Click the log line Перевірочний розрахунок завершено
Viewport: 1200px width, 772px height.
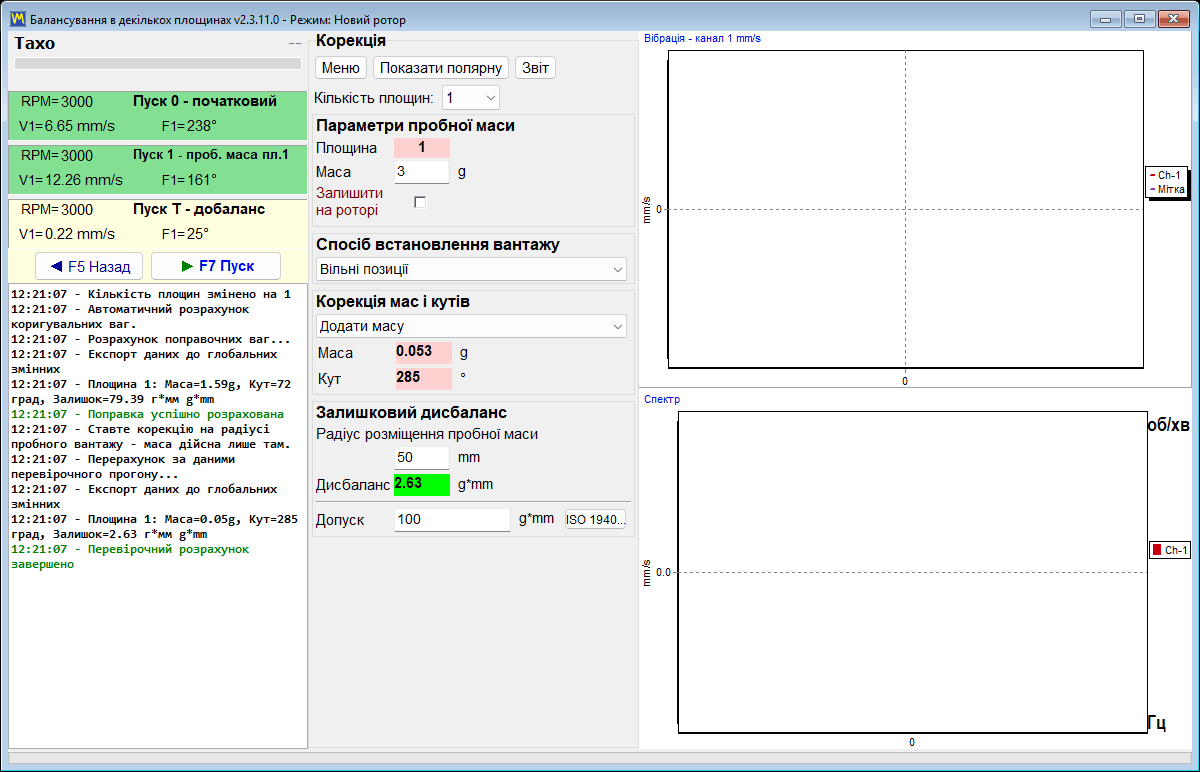tap(130, 556)
